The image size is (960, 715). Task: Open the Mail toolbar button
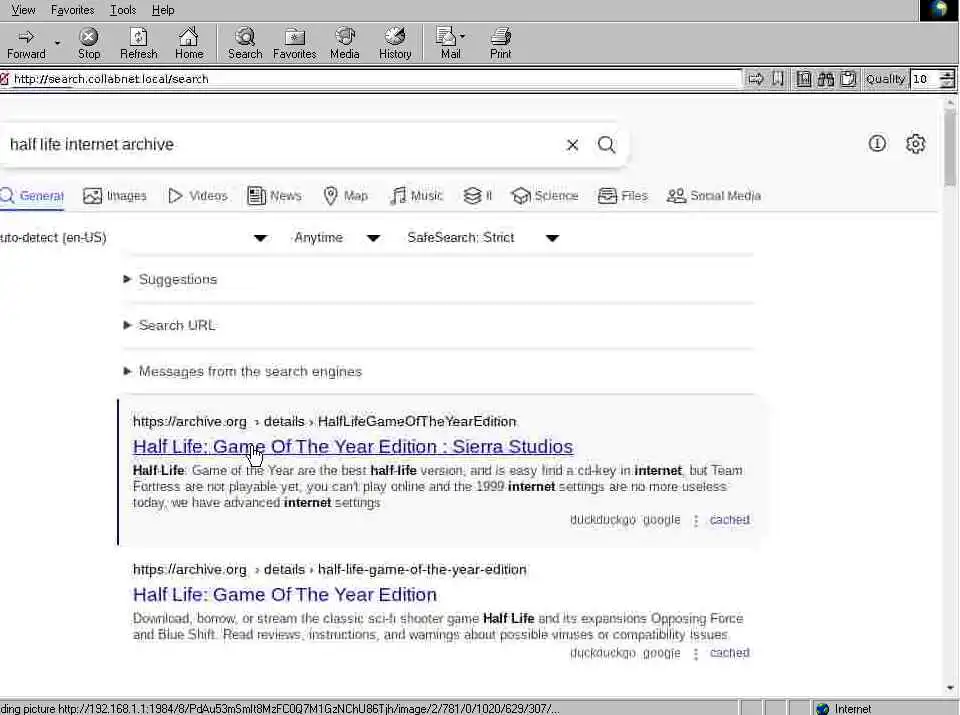(x=450, y=43)
